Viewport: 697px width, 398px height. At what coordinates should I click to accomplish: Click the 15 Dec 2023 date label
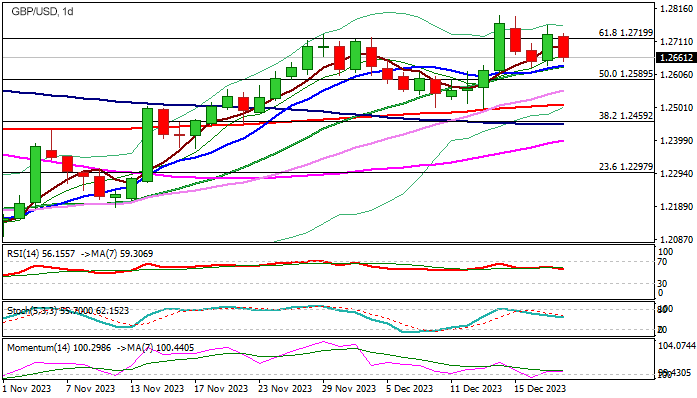(x=540, y=389)
